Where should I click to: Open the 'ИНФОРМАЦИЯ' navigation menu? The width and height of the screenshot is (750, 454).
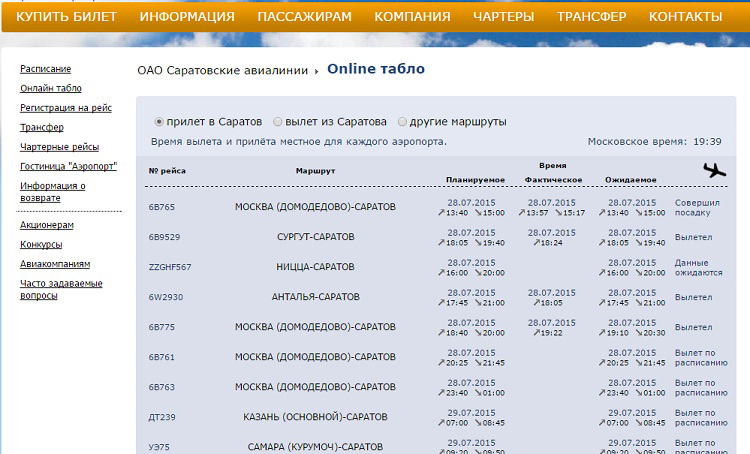pyautogui.click(x=187, y=17)
